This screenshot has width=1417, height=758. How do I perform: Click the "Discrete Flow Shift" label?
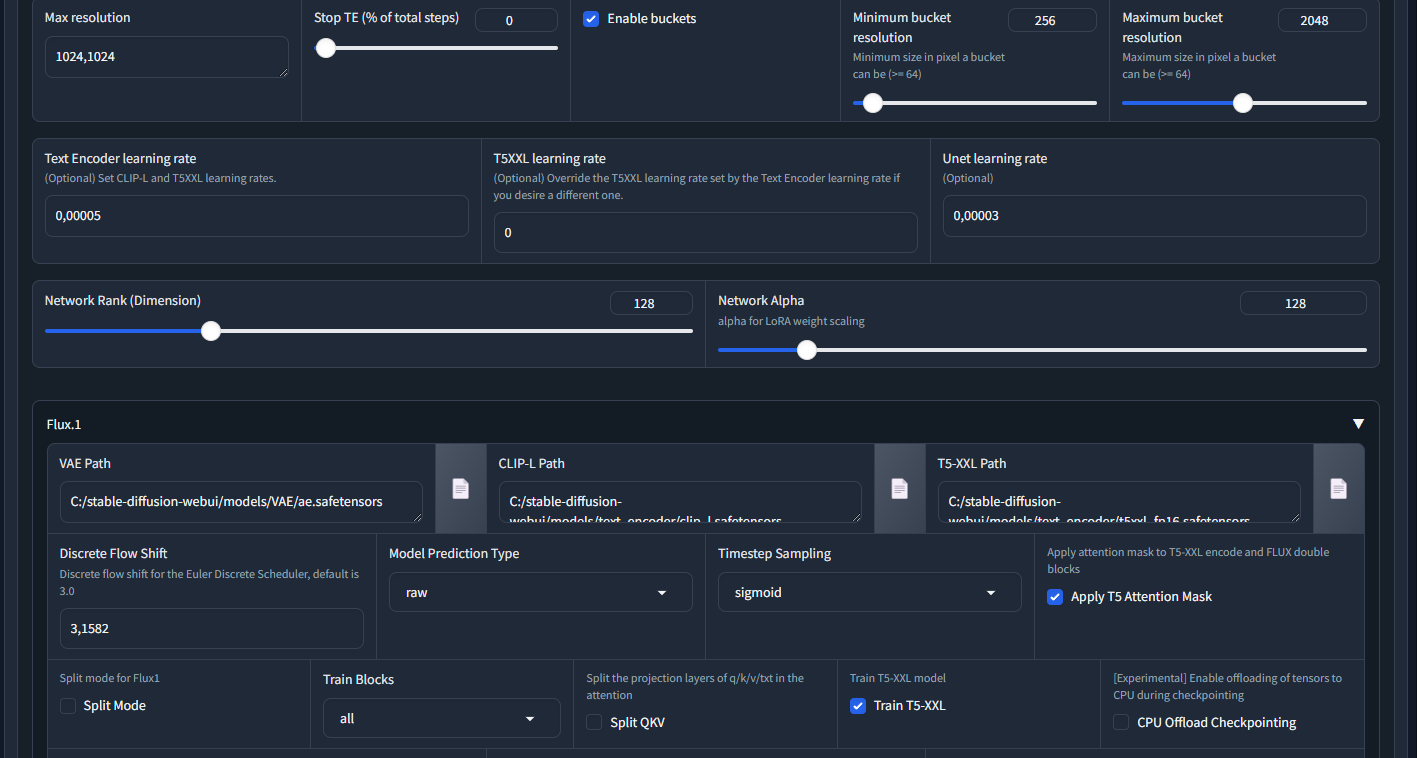coord(114,553)
